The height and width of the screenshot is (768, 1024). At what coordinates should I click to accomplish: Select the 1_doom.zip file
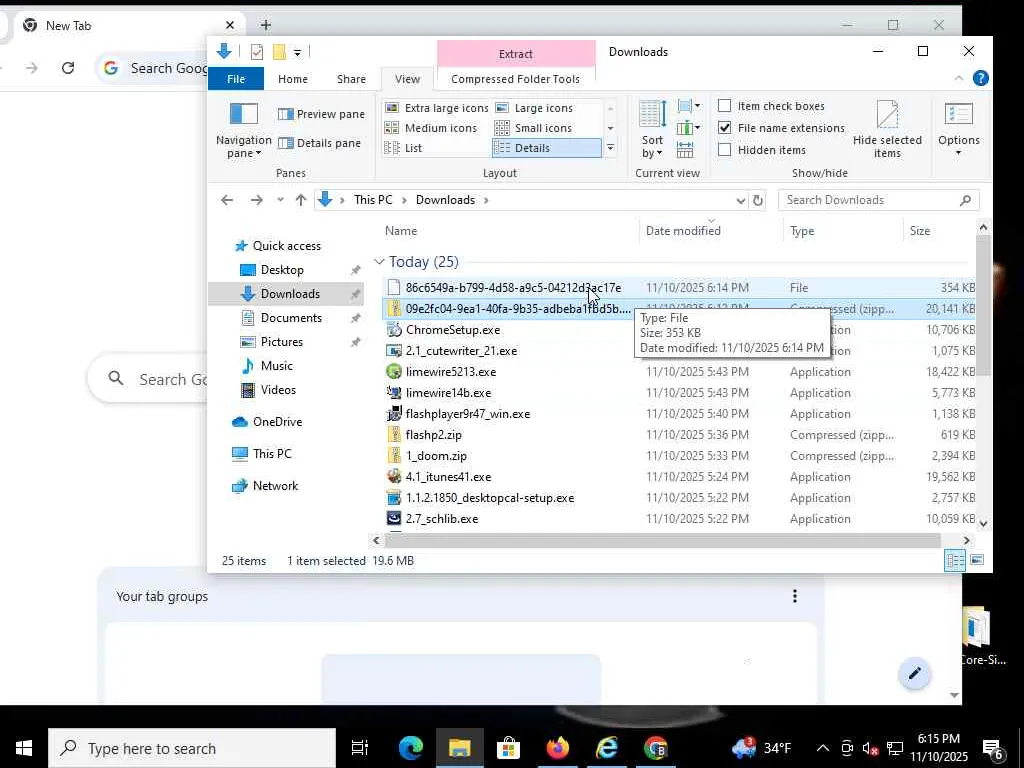[436, 456]
